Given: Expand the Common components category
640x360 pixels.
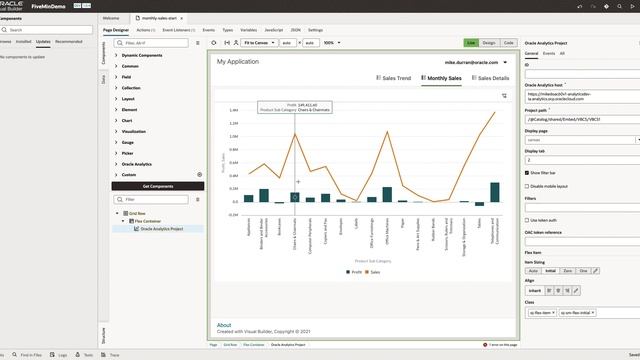Looking at the screenshot, I should pyautogui.click(x=116, y=66).
